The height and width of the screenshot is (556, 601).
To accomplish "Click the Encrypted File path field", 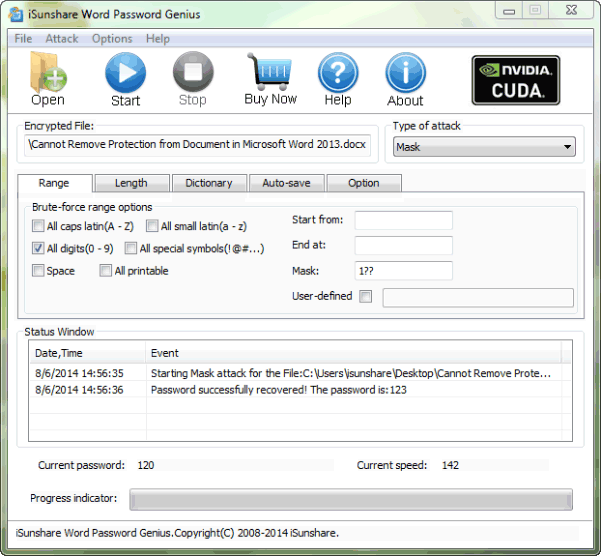I will (197, 145).
